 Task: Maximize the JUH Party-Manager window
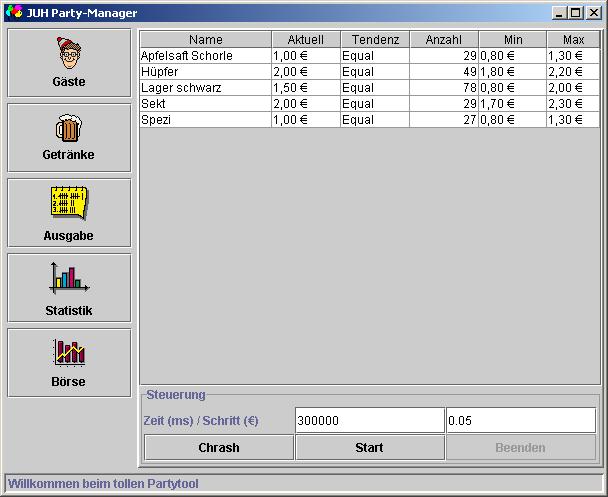coord(576,13)
